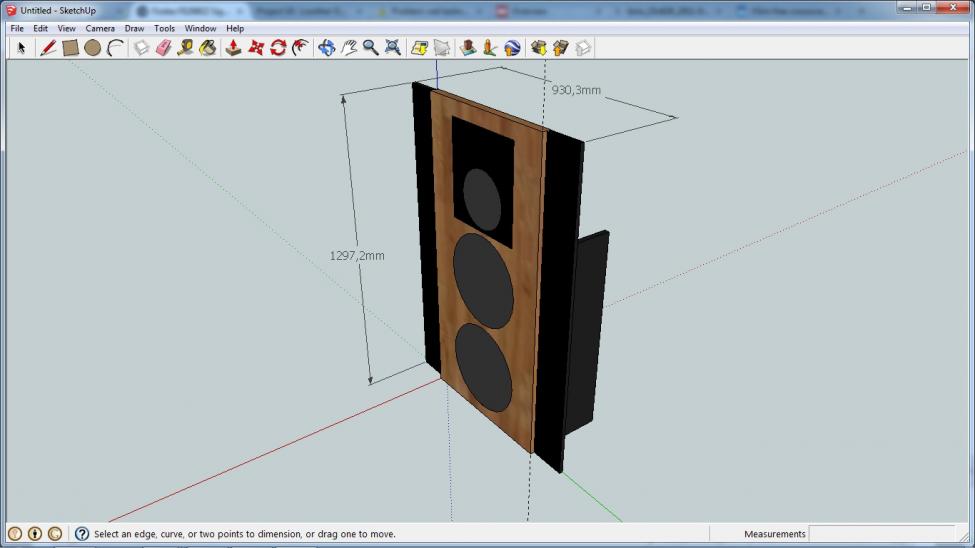
Task: Select the 1297,2mm dimension label
Action: click(357, 256)
